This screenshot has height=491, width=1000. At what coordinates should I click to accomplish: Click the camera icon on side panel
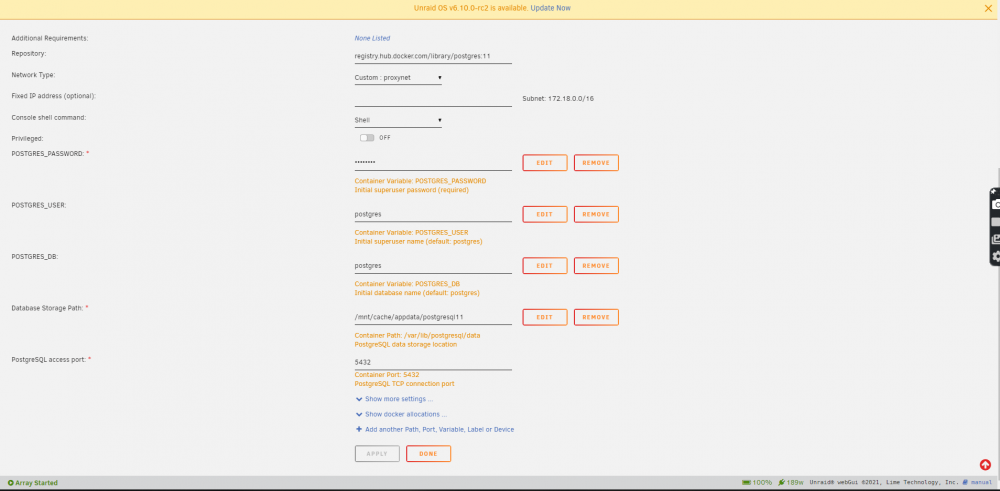[996, 205]
